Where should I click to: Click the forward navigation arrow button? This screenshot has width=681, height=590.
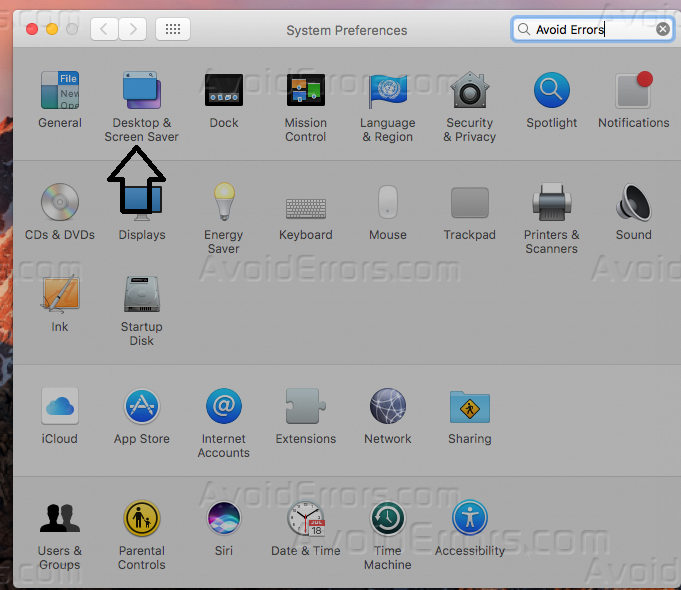tap(133, 30)
